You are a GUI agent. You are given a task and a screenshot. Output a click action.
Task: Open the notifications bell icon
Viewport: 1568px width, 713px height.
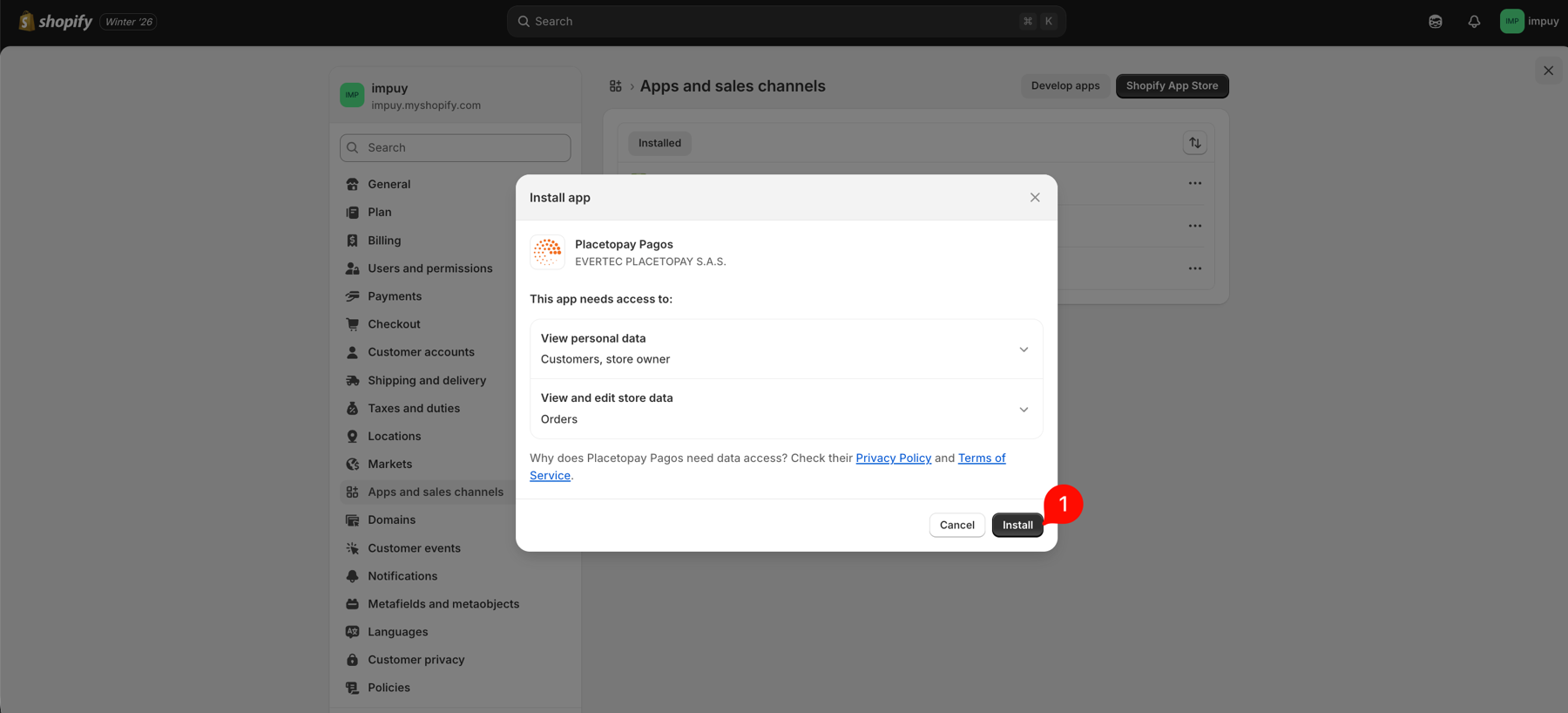1474,22
